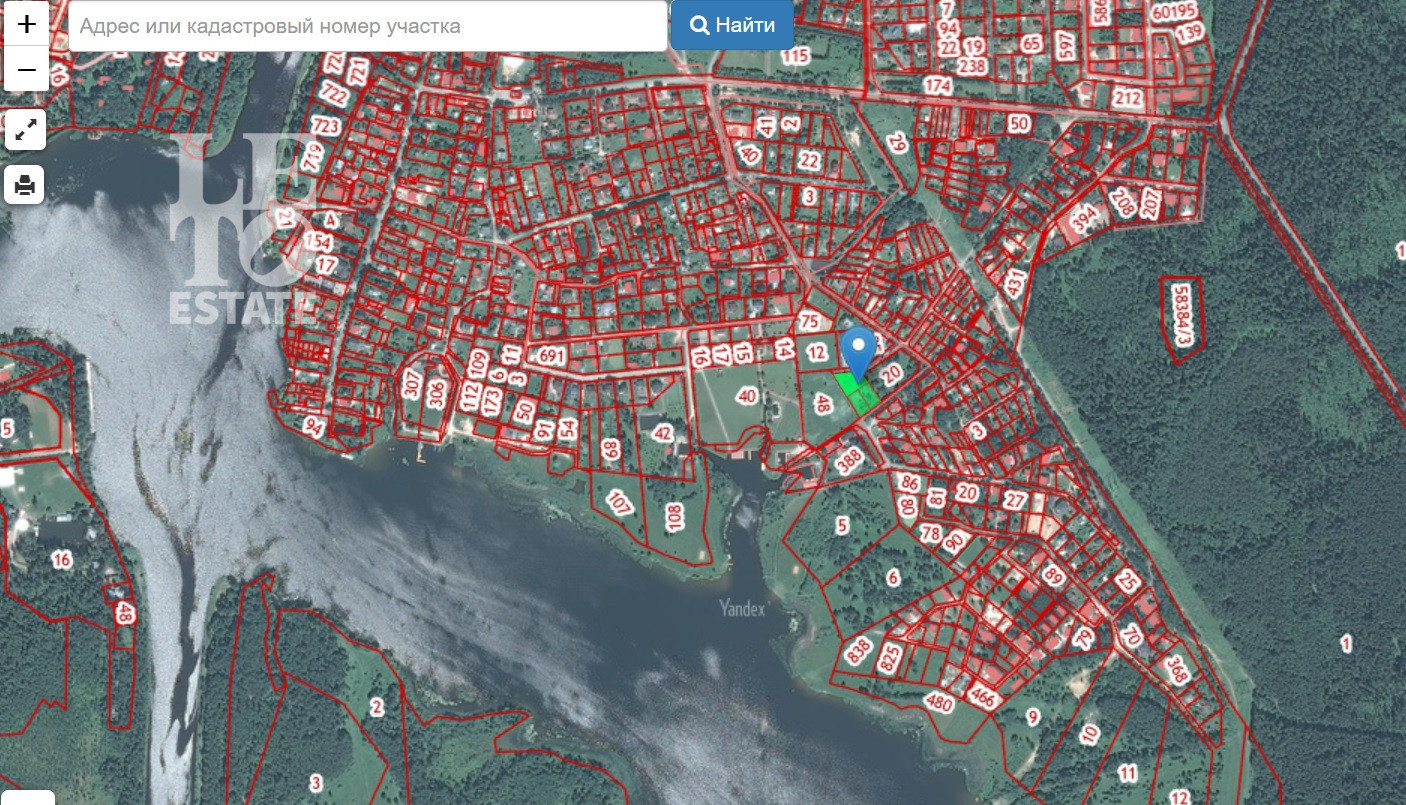
Task: Zoom out of the map with minus button
Action: coord(26,69)
